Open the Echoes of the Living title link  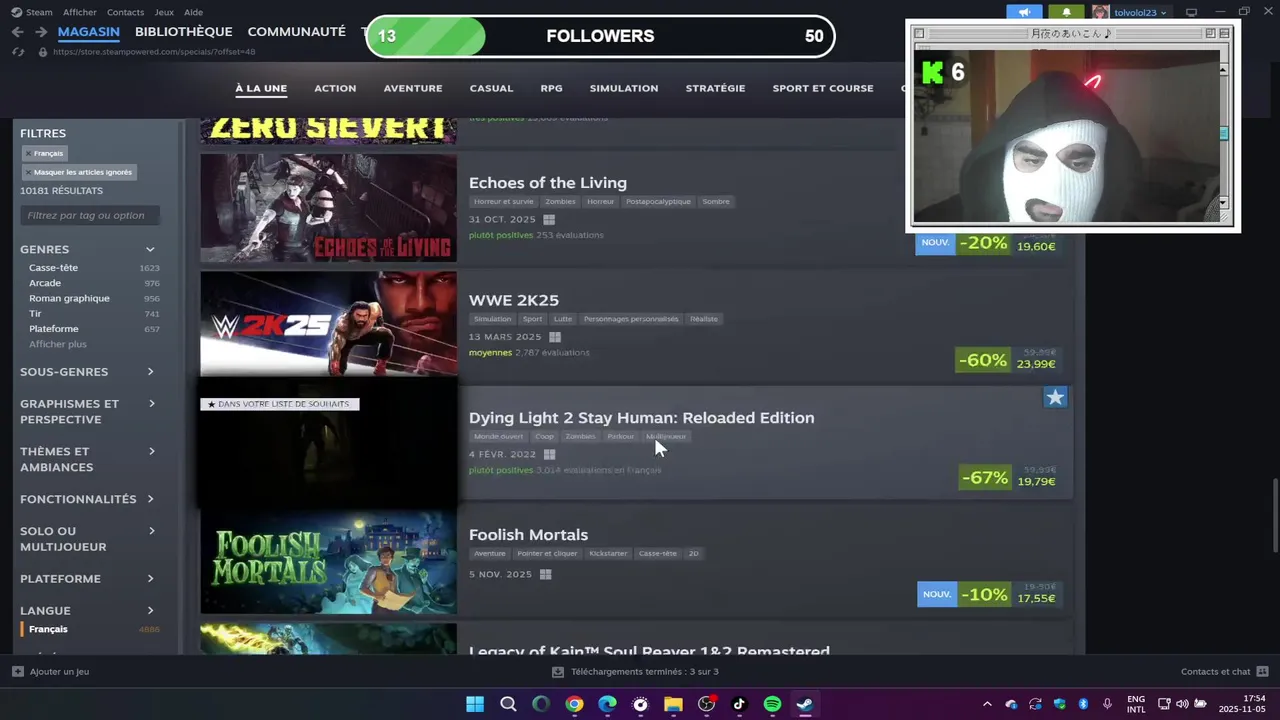(548, 183)
